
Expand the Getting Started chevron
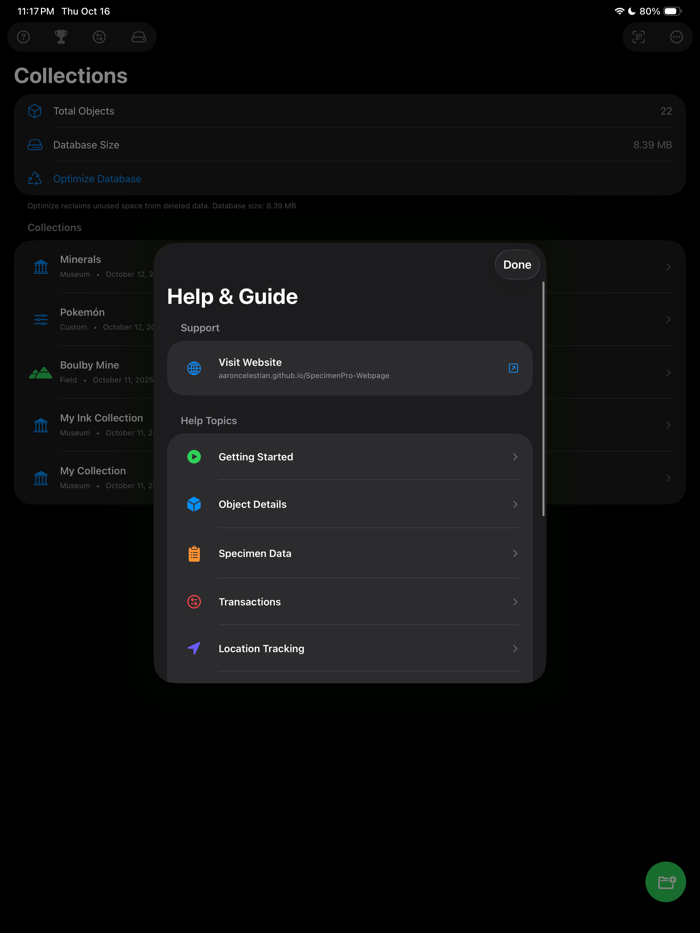point(515,457)
